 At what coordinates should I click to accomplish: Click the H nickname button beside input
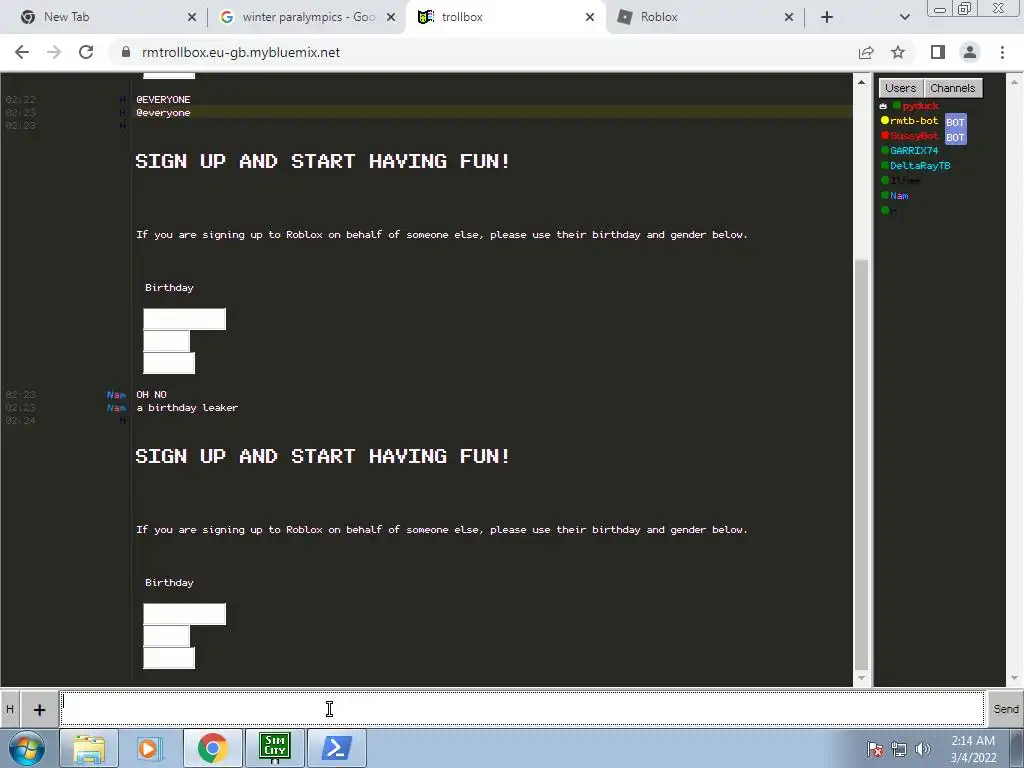pos(10,709)
